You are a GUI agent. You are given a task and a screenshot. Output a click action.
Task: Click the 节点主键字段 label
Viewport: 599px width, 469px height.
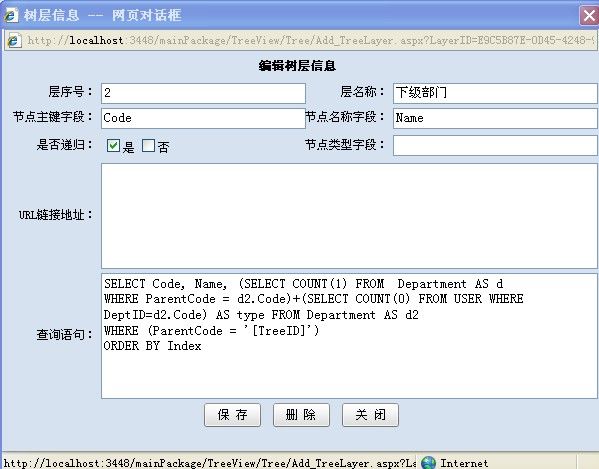[x=53, y=116]
